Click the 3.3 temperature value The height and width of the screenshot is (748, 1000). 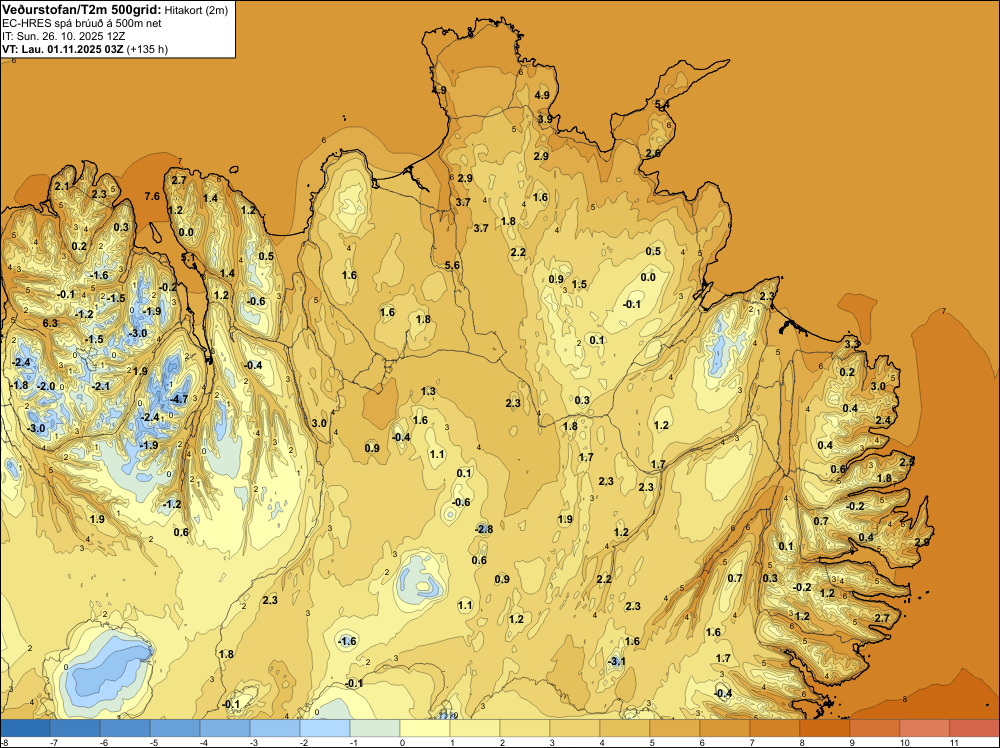[852, 344]
